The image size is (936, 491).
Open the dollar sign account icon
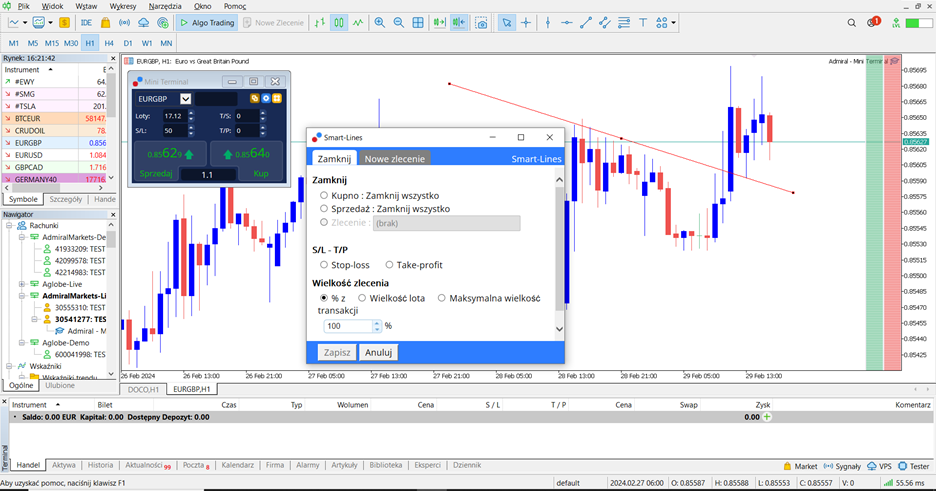64,23
